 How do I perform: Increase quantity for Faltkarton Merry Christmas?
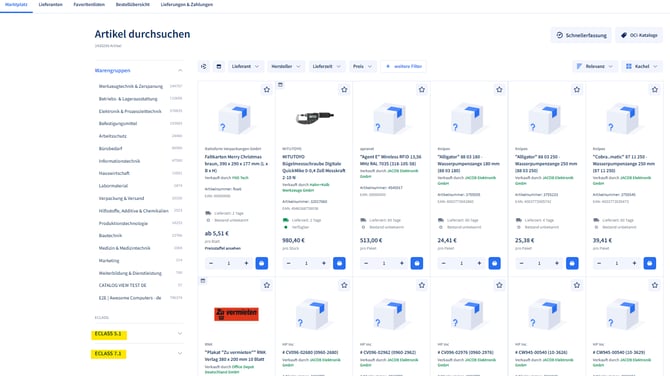[x=246, y=263]
